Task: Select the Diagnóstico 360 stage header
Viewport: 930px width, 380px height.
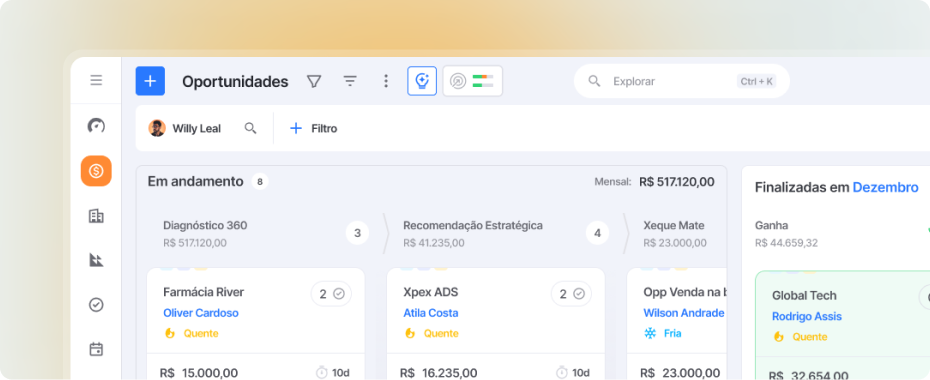Action: tap(205, 225)
